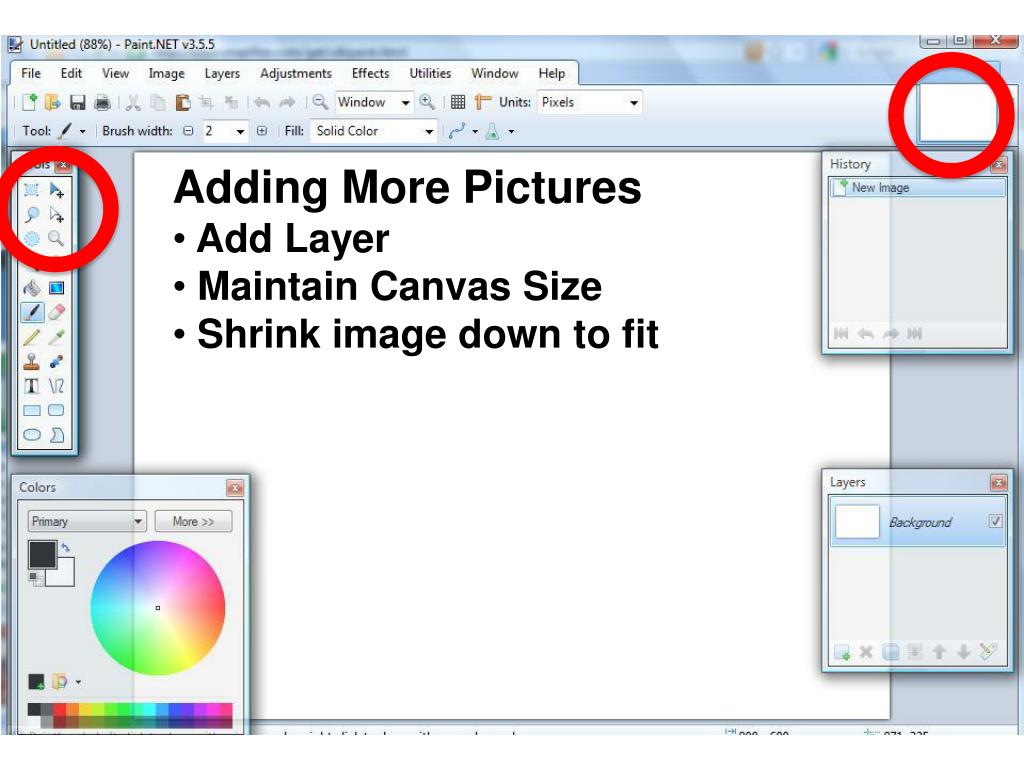Select the Gradient tool
Screen dimensions: 1024x768
click(57, 287)
